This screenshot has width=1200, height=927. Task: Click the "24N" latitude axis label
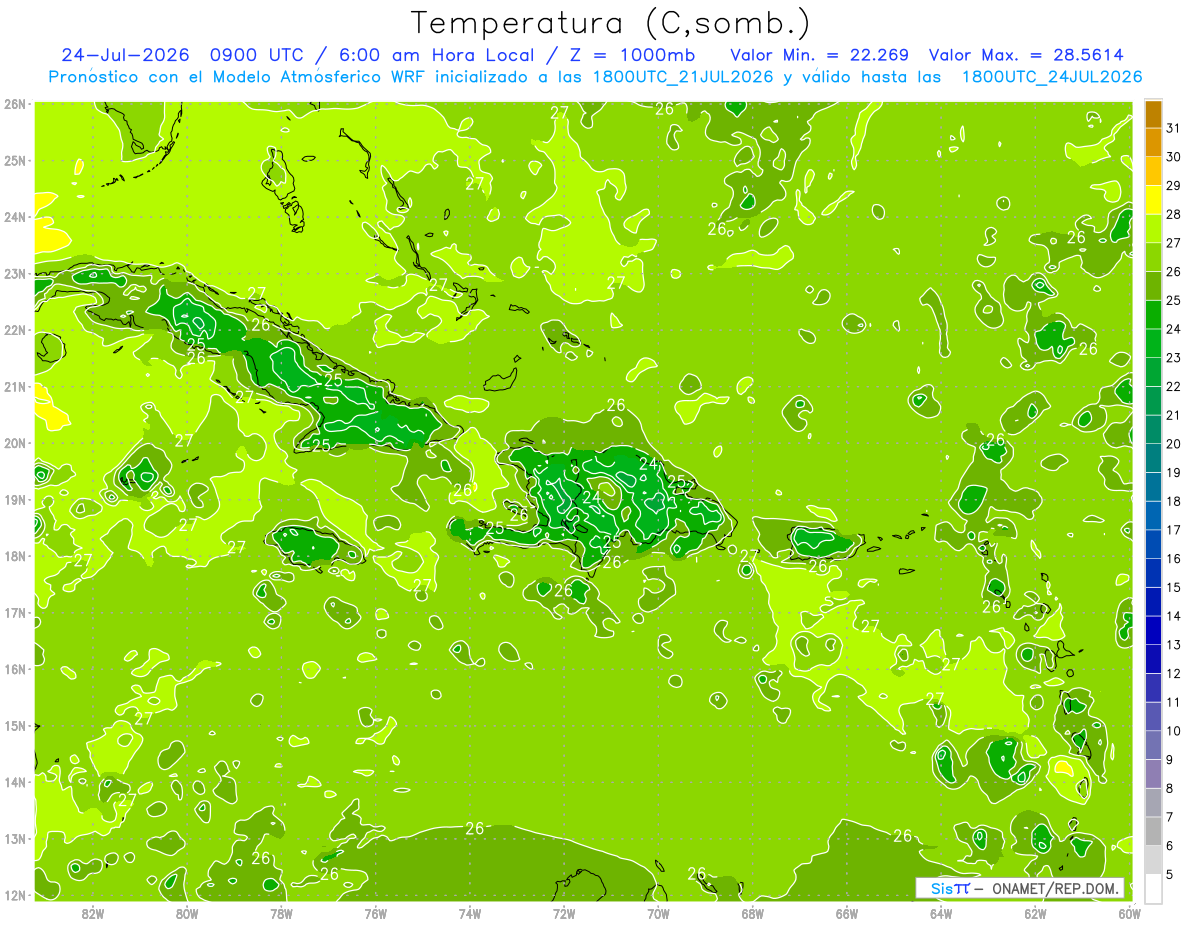(15, 217)
